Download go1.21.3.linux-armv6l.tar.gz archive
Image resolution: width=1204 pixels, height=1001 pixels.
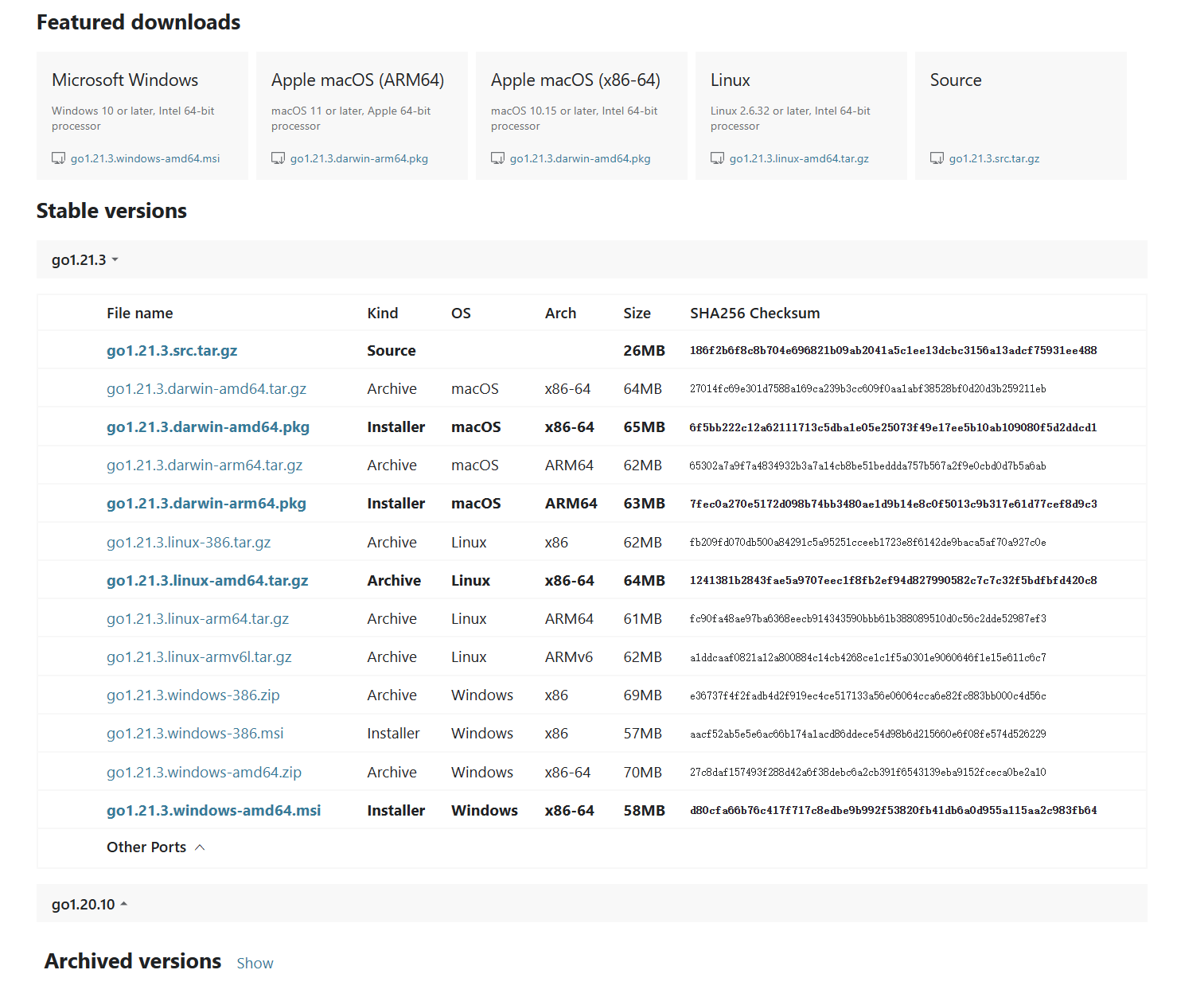[x=199, y=657]
